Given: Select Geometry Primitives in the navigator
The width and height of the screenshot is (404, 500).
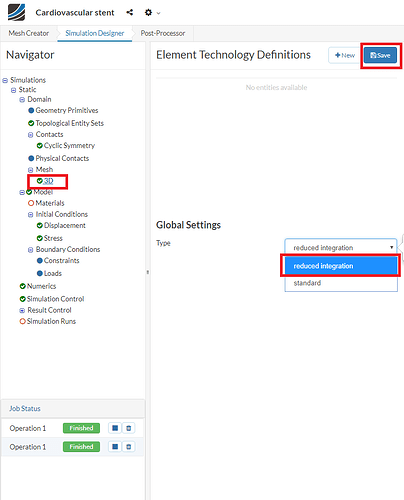Looking at the screenshot, I should point(67,110).
